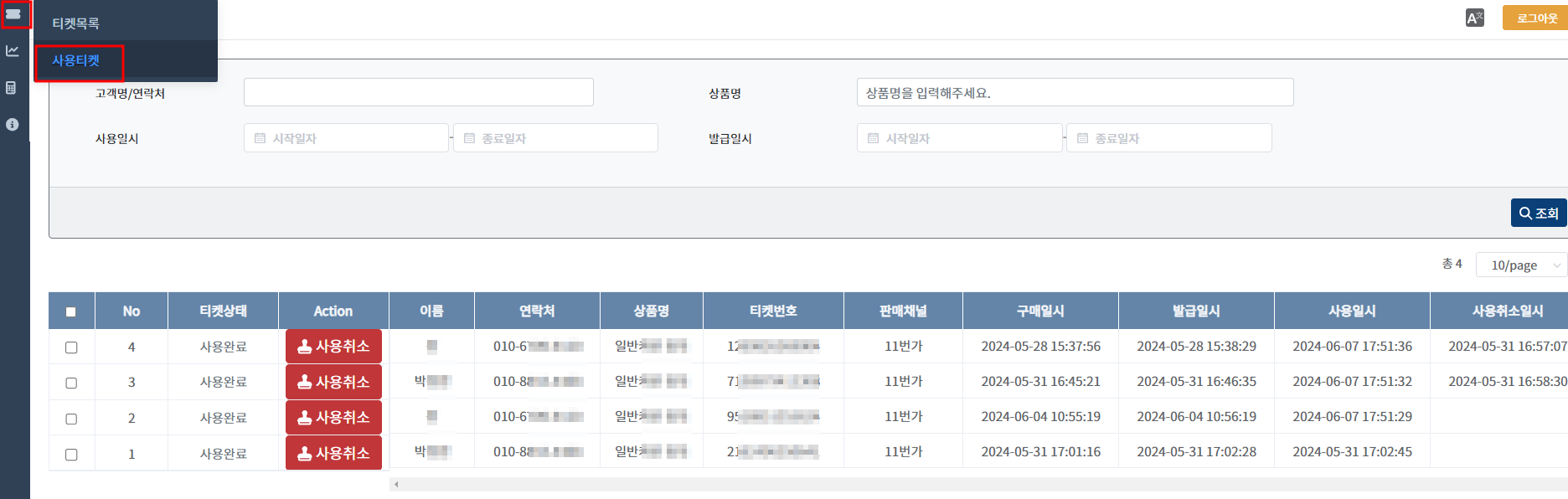This screenshot has height=499, width=1568.
Task: Check the checkbox for row 3
Action: click(71, 383)
